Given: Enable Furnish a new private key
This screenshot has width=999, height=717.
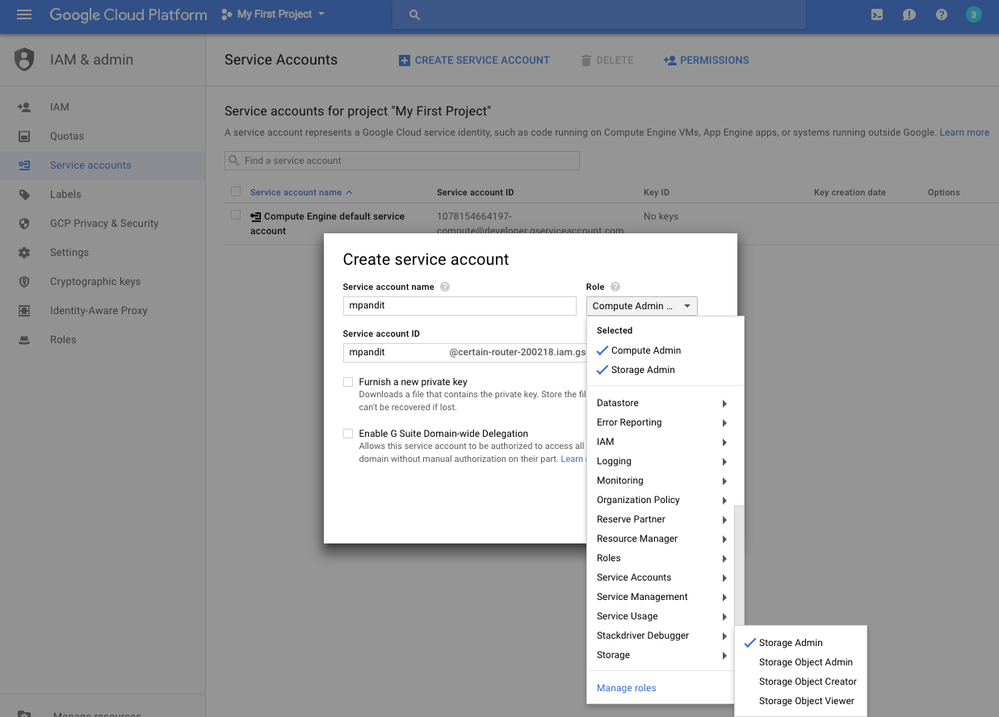Looking at the screenshot, I should 347,381.
